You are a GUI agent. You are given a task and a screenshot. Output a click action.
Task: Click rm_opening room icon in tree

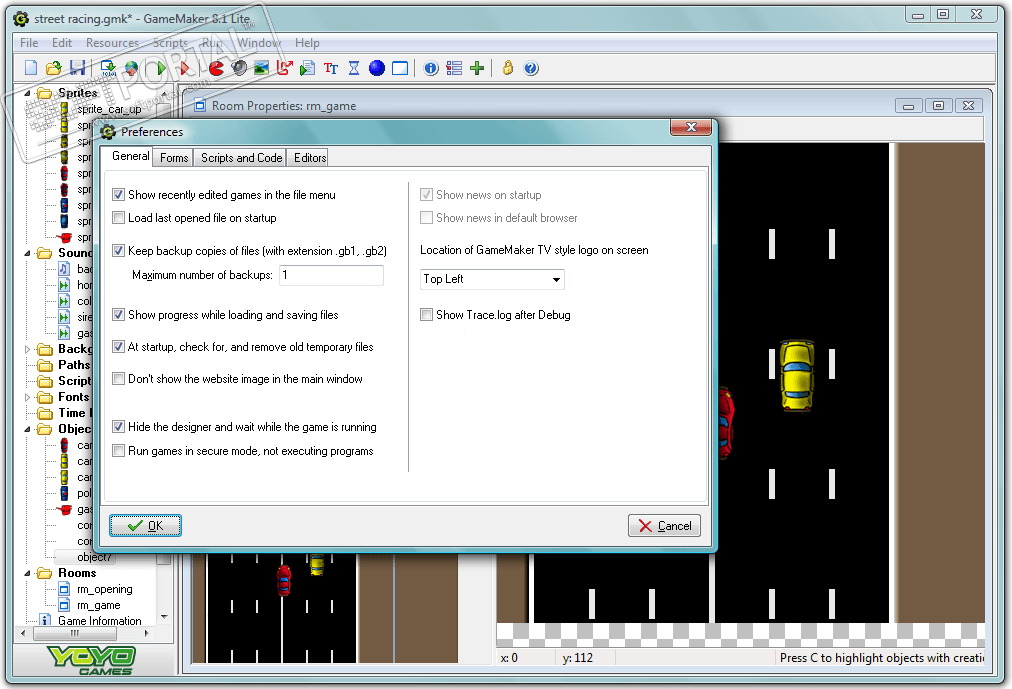(65, 589)
